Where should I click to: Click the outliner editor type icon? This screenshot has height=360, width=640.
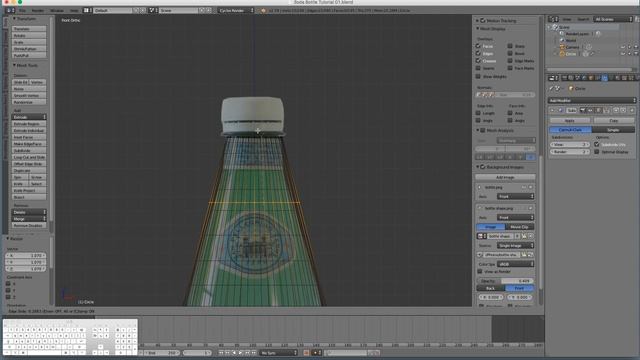point(553,19)
